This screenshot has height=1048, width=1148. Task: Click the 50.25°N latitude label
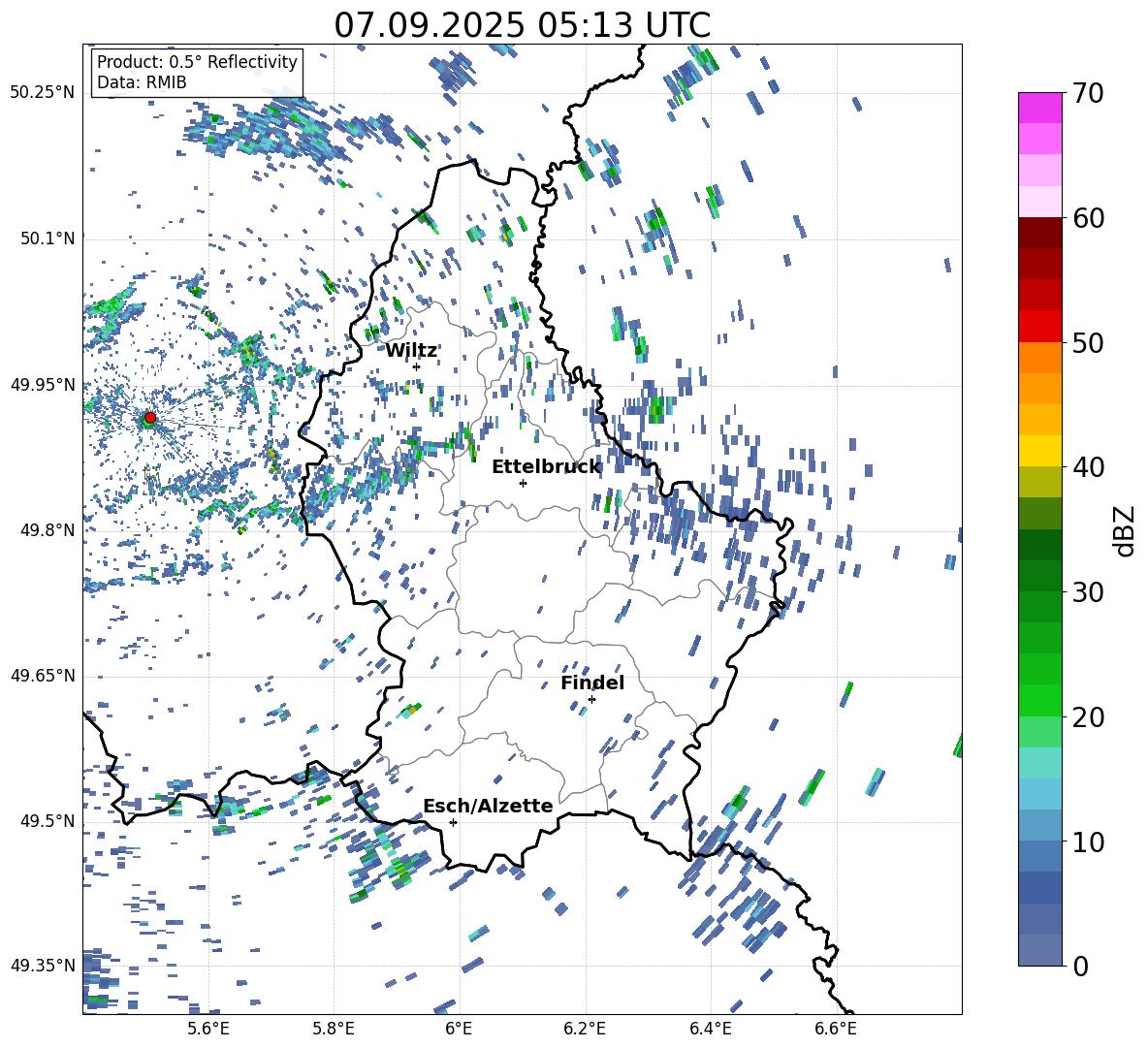click(x=44, y=93)
